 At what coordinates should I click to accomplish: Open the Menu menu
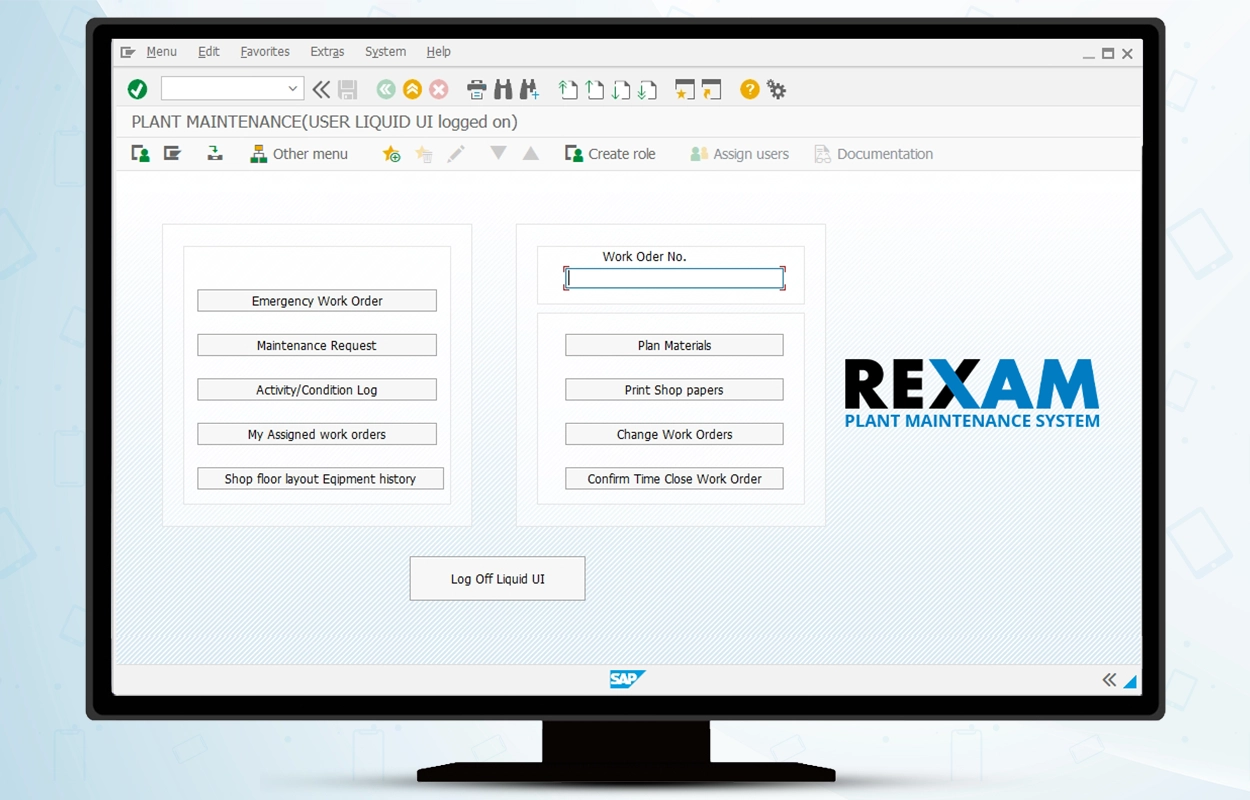pos(161,52)
